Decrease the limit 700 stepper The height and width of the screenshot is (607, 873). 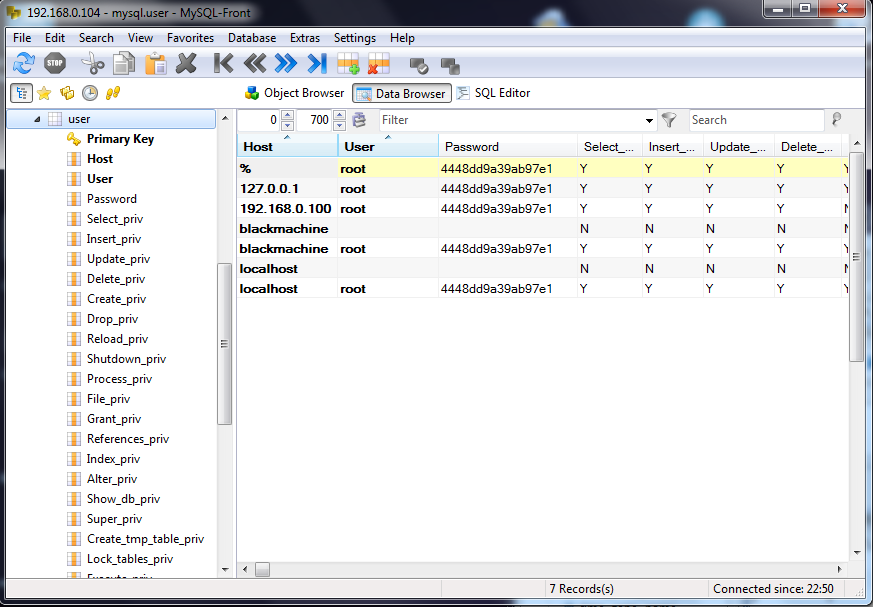(x=339, y=125)
